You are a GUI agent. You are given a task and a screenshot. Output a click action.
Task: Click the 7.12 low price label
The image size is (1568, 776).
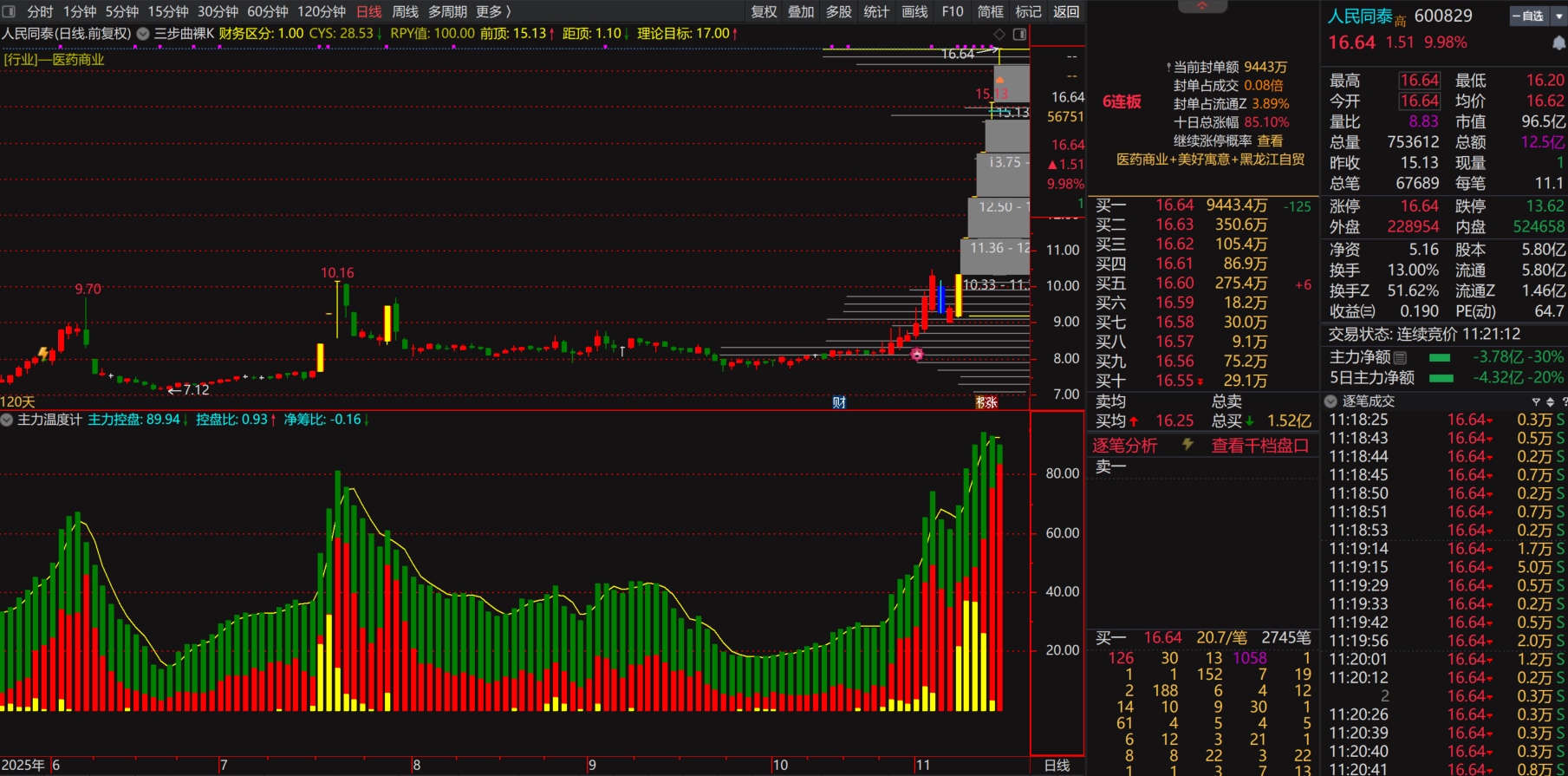tap(196, 390)
